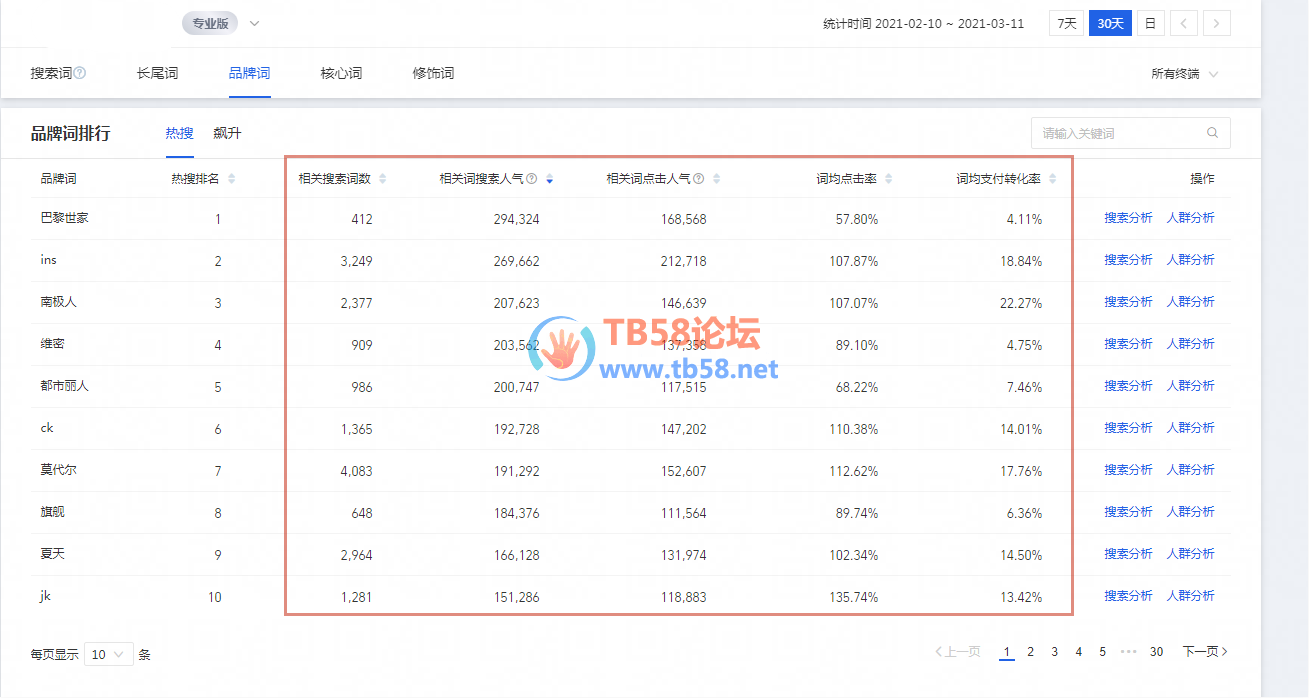
Task: Switch to the 长尾词 tab
Action: (157, 73)
